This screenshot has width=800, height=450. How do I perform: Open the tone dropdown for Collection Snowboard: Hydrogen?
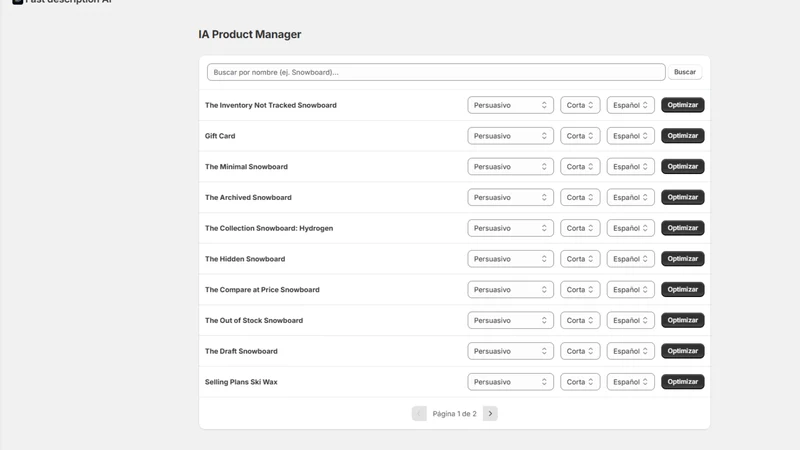point(510,228)
